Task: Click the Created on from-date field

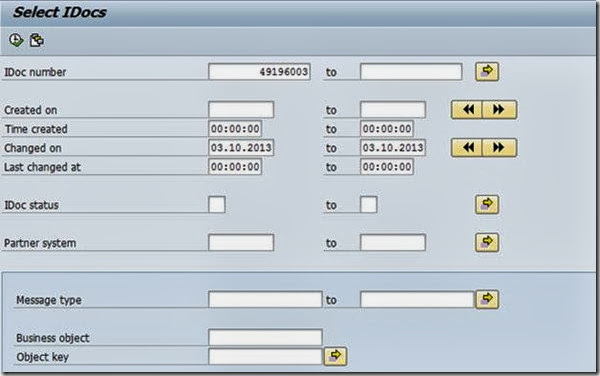Action: [x=241, y=110]
